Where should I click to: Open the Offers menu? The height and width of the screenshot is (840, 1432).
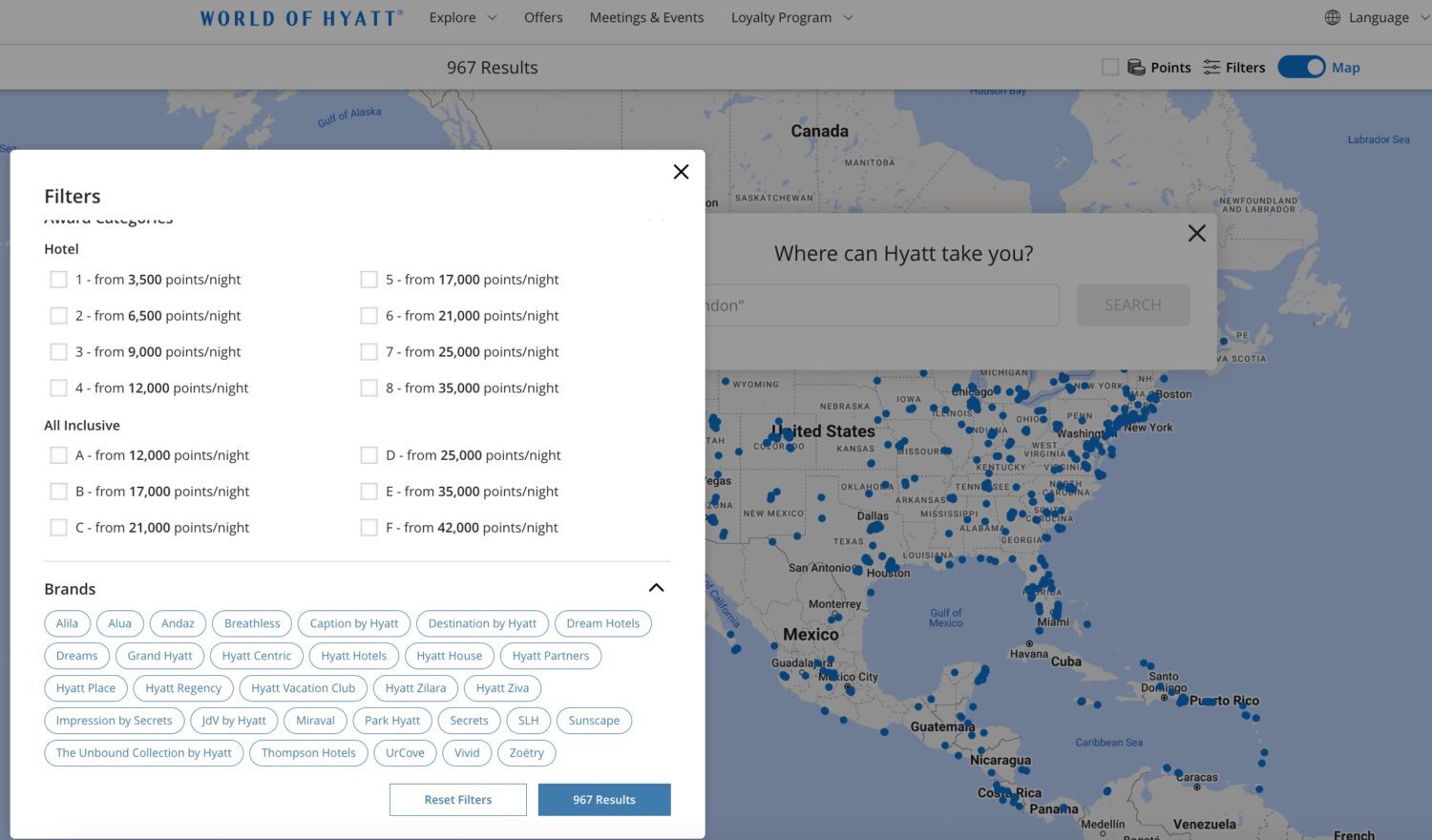point(543,17)
